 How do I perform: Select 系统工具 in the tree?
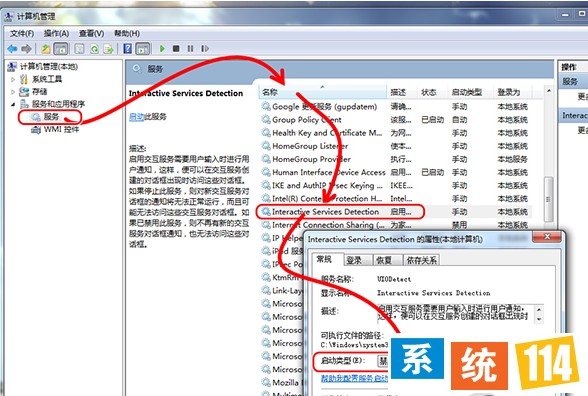[x=47, y=79]
